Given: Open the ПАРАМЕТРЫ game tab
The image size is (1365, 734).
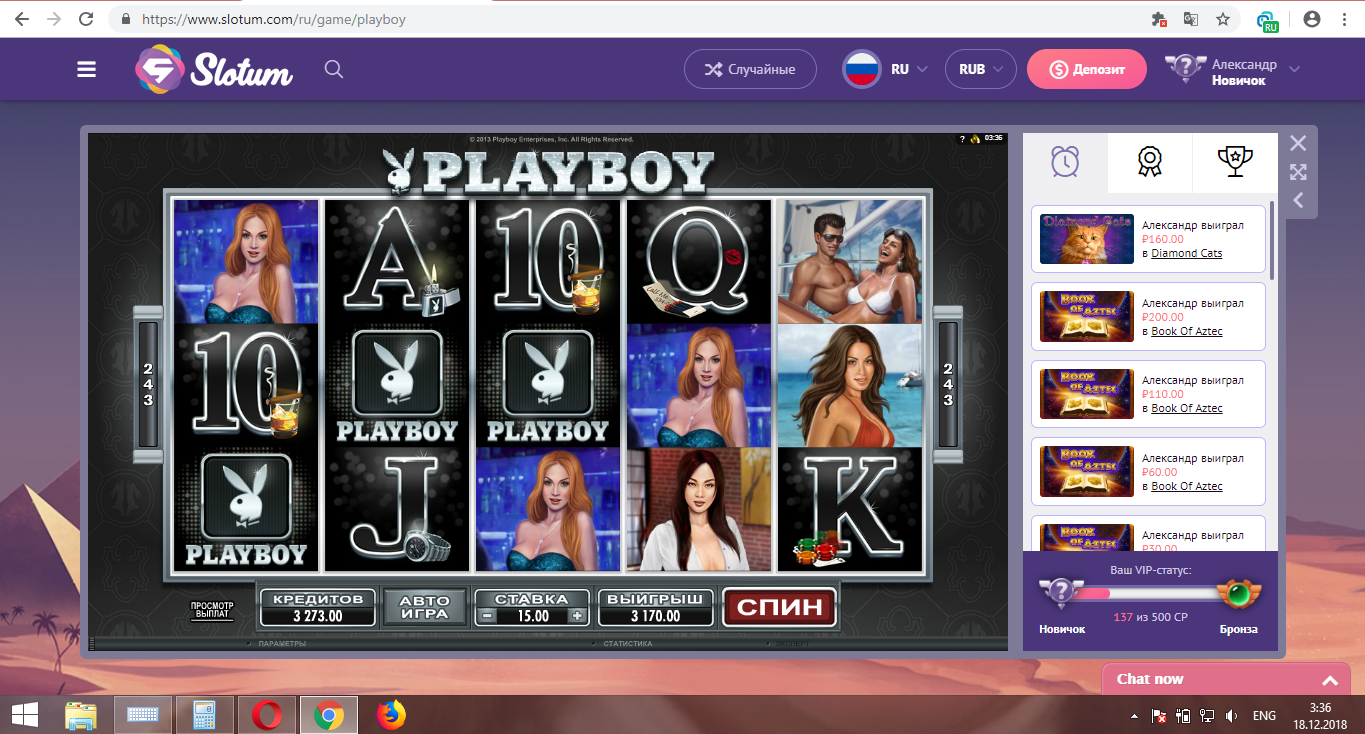Looking at the screenshot, I should pyautogui.click(x=280, y=644).
